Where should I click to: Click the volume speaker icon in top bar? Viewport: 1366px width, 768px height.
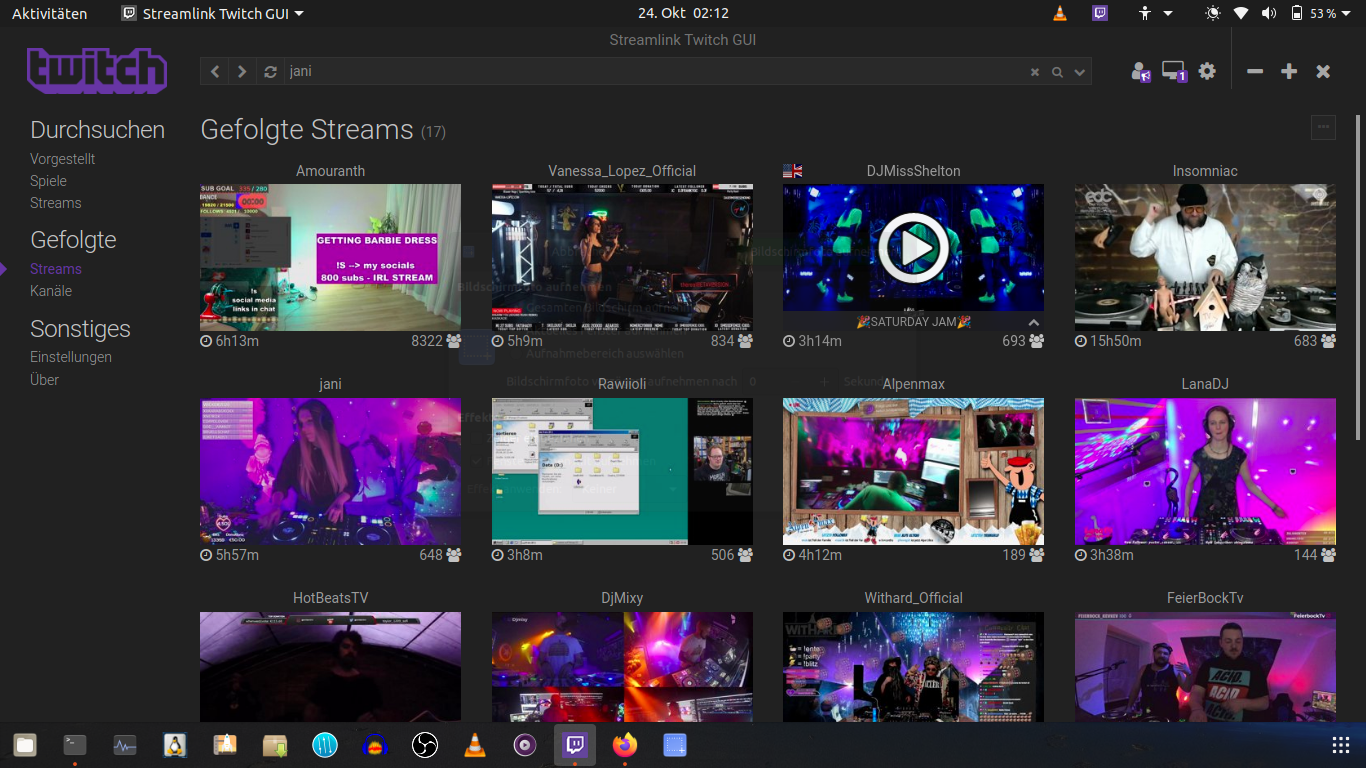pos(1269,13)
